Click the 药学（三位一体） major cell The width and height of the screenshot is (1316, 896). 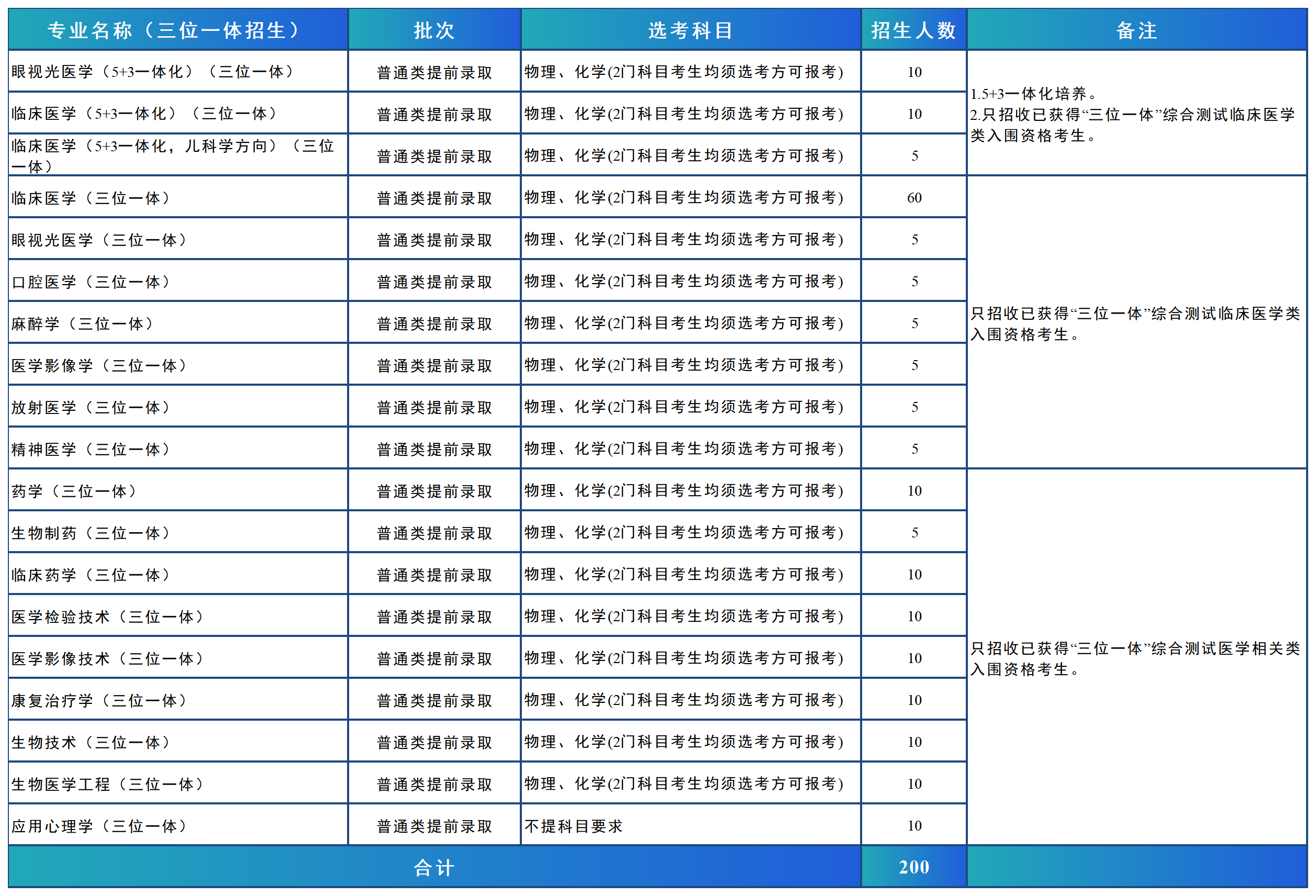tap(74, 491)
